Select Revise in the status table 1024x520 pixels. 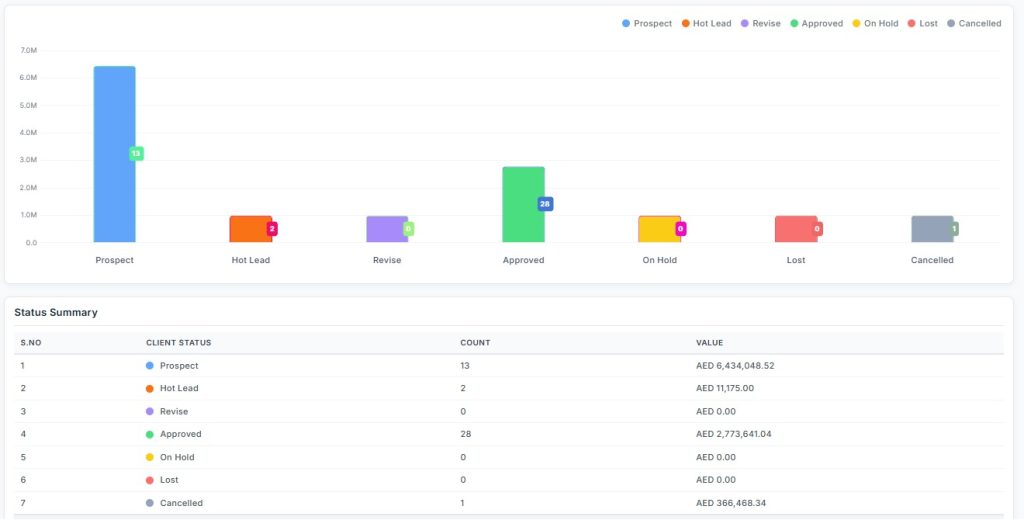click(174, 412)
